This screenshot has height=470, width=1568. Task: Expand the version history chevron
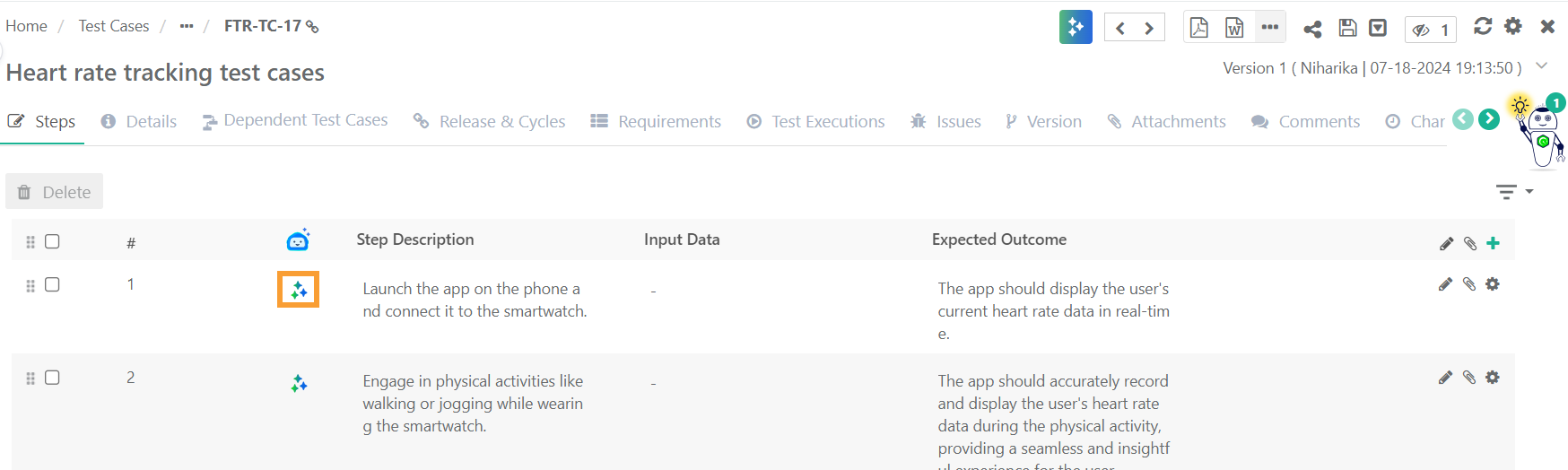(1542, 66)
